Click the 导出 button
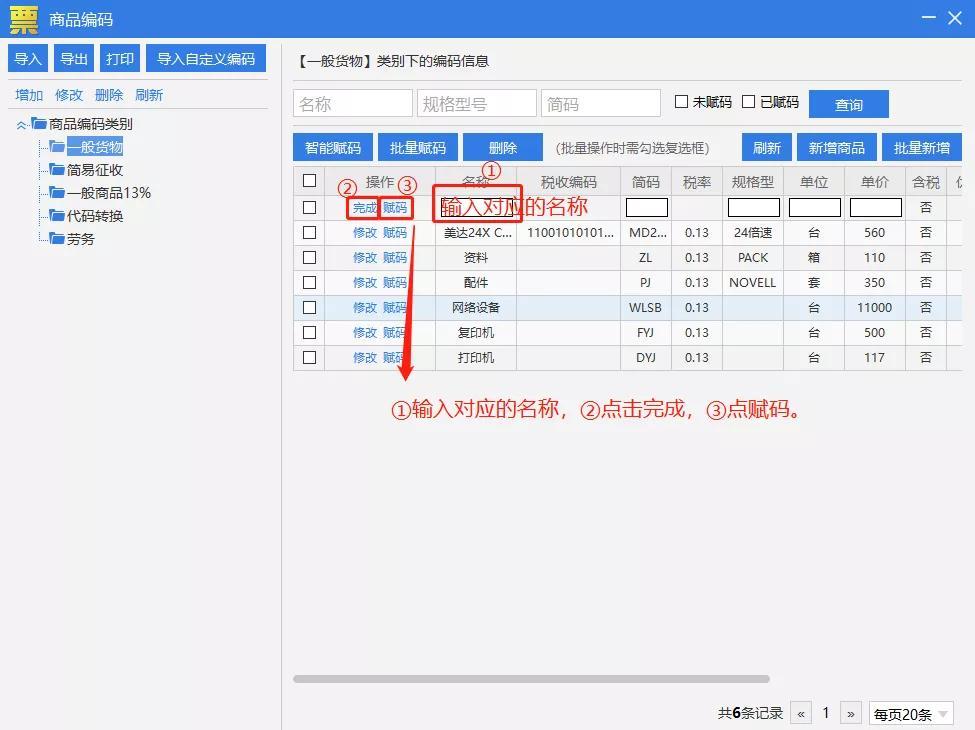Image resolution: width=975 pixels, height=730 pixels. click(73, 58)
